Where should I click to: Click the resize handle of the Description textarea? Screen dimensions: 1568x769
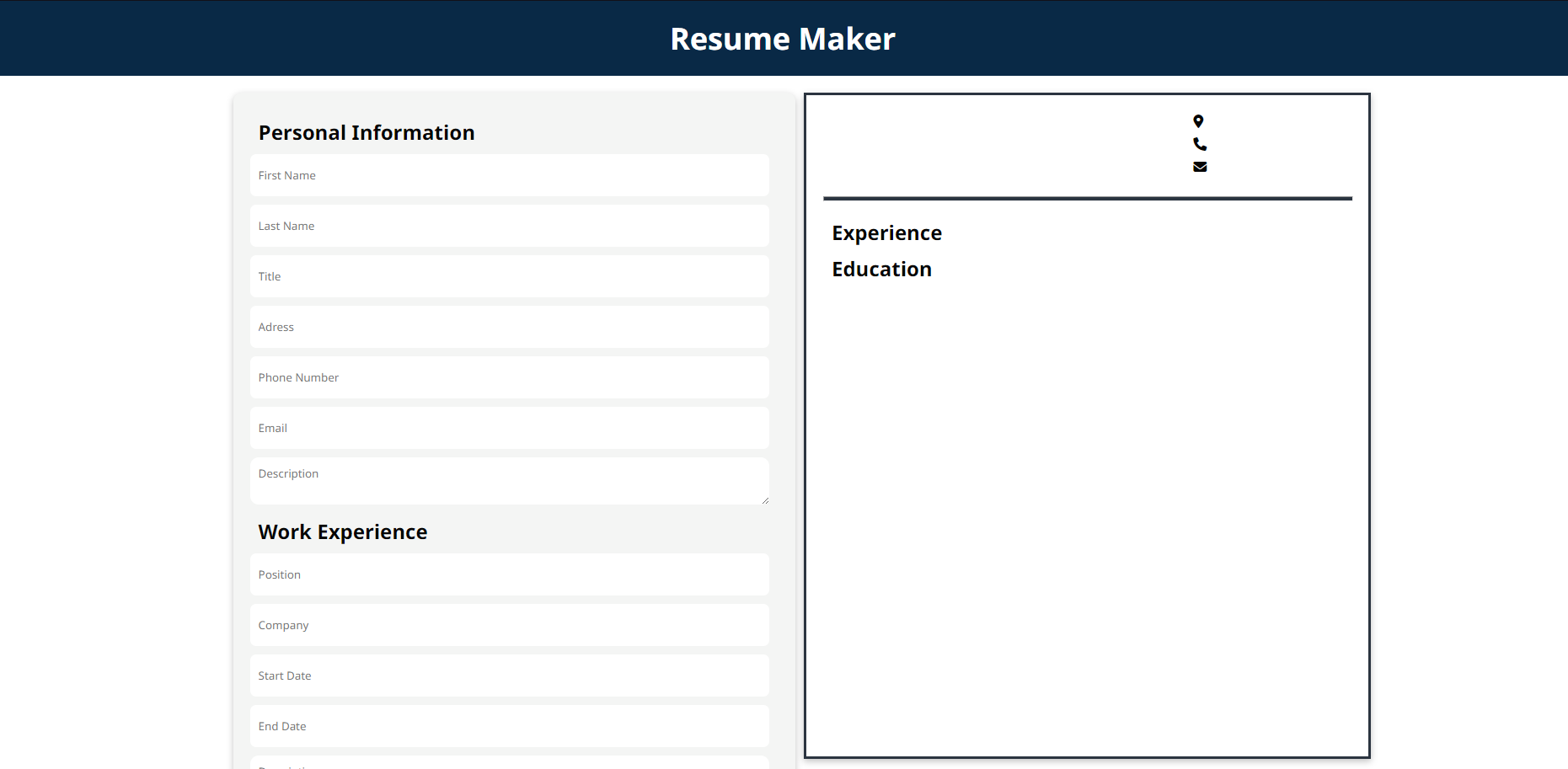click(765, 500)
